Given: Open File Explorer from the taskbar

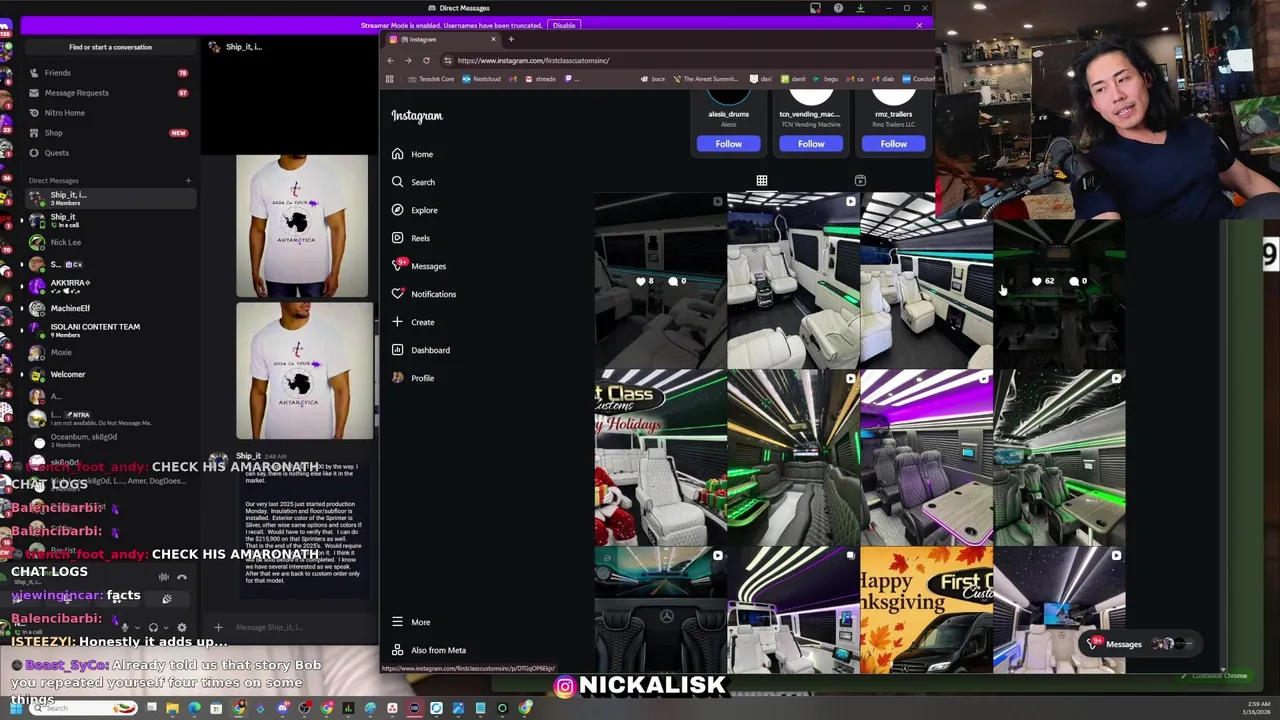Looking at the screenshot, I should (172, 708).
